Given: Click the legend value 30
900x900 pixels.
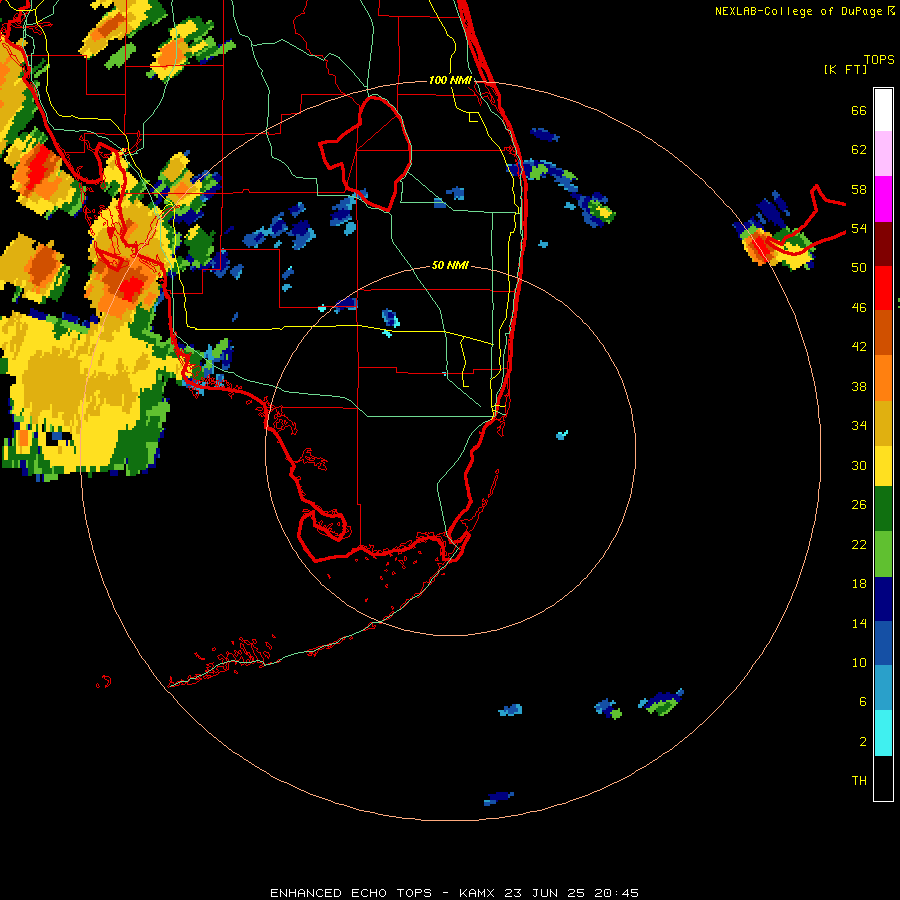Looking at the screenshot, I should [x=859, y=465].
